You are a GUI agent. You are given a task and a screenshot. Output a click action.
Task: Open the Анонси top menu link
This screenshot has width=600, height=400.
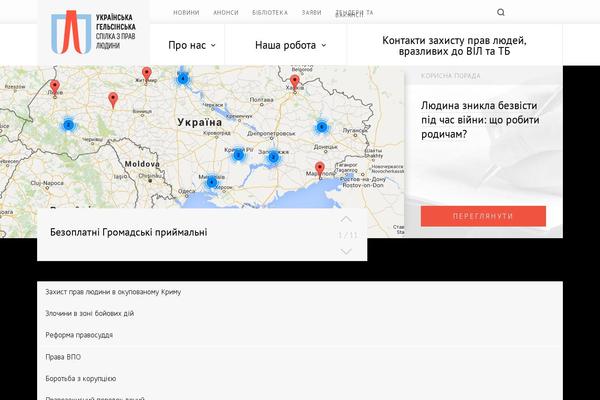(226, 13)
